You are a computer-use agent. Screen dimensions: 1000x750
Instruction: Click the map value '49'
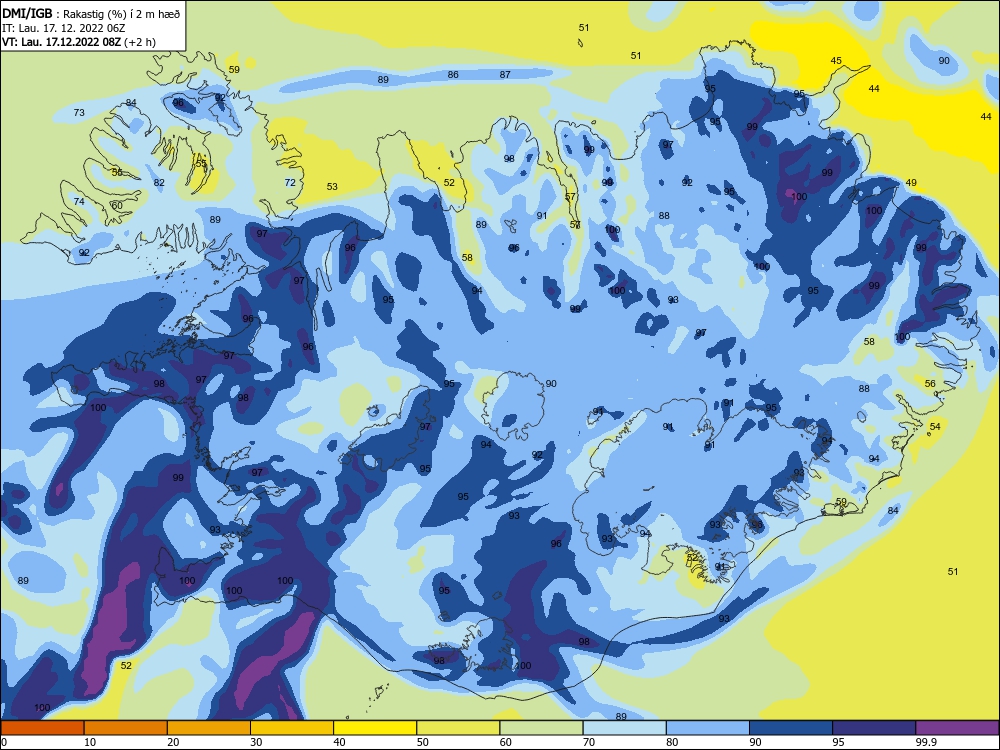[x=911, y=182]
